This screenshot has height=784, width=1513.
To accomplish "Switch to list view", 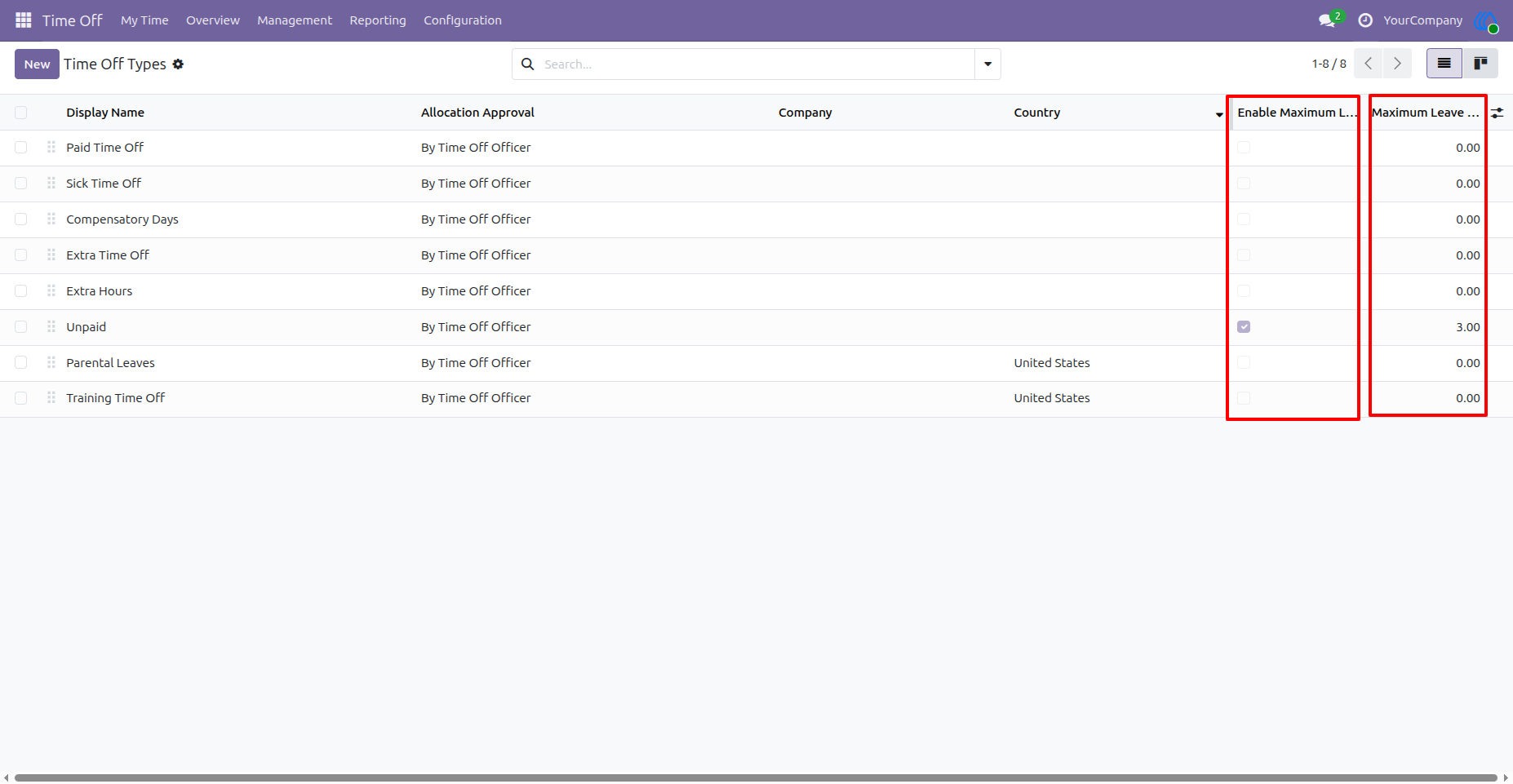I will [1444, 64].
